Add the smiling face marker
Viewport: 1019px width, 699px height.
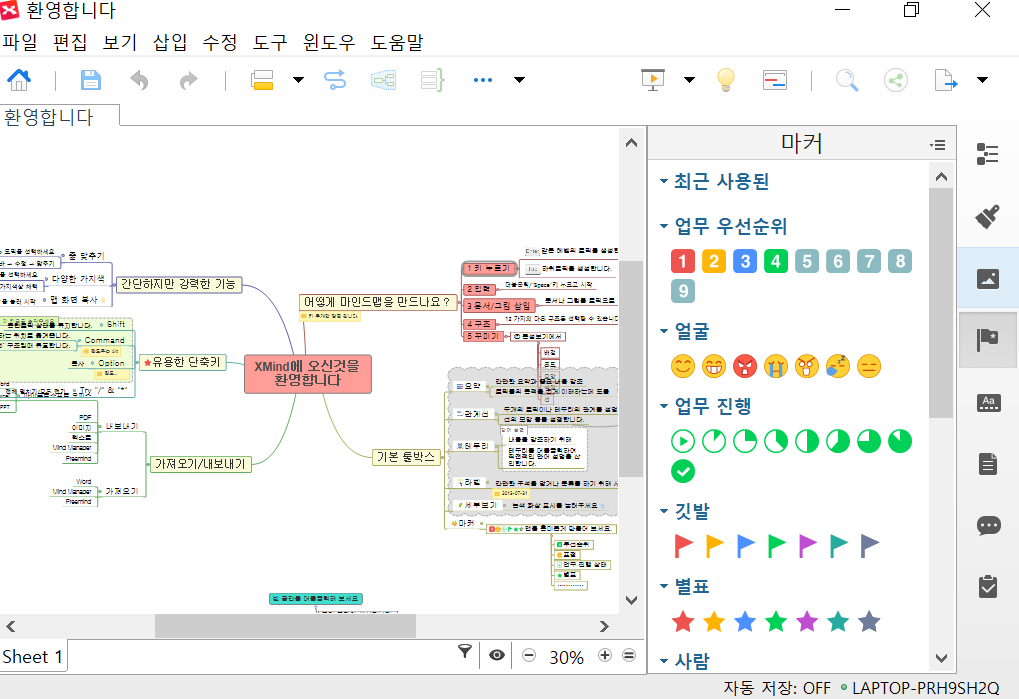682,366
